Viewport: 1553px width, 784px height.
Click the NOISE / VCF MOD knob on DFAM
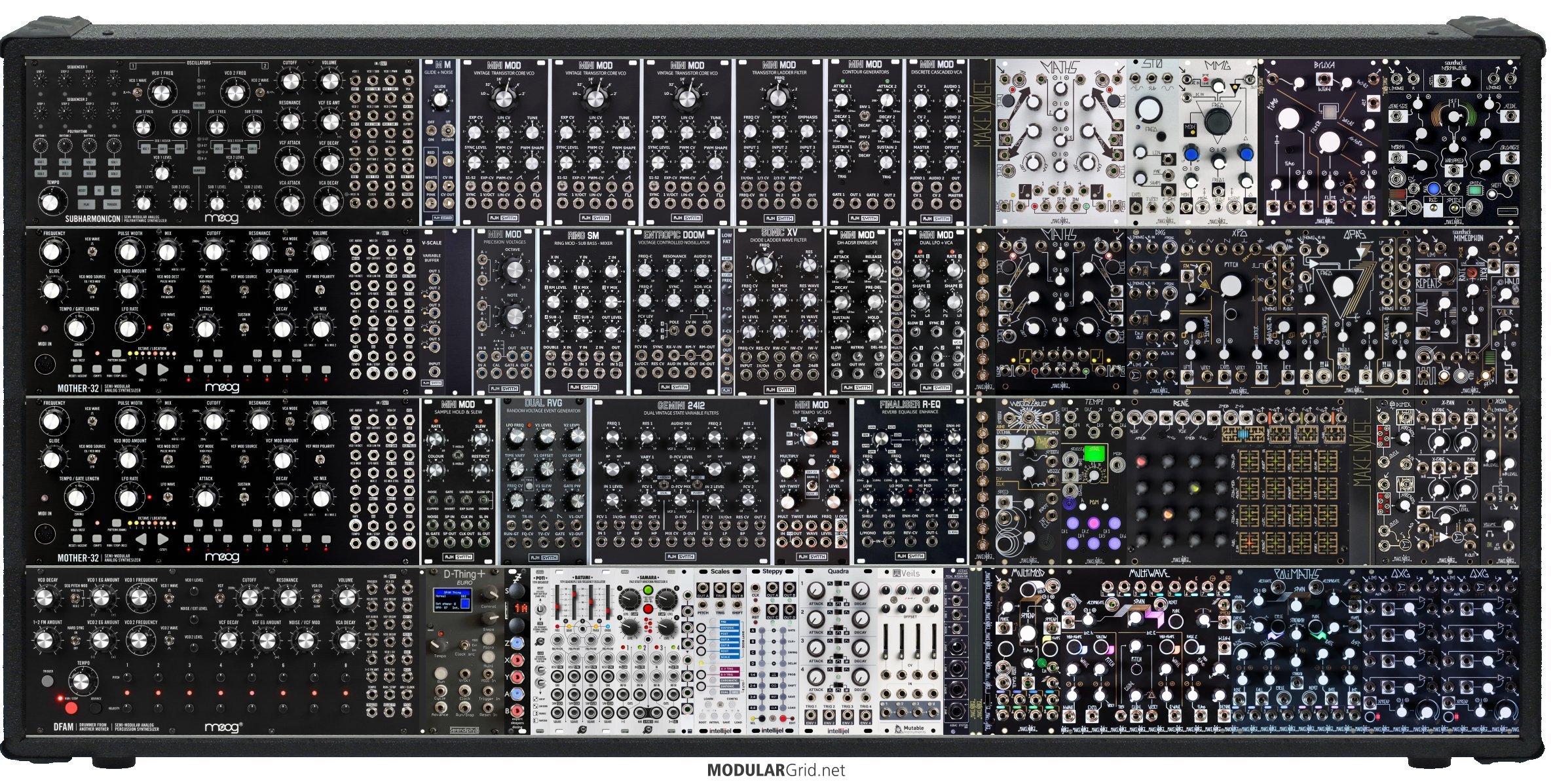point(305,641)
